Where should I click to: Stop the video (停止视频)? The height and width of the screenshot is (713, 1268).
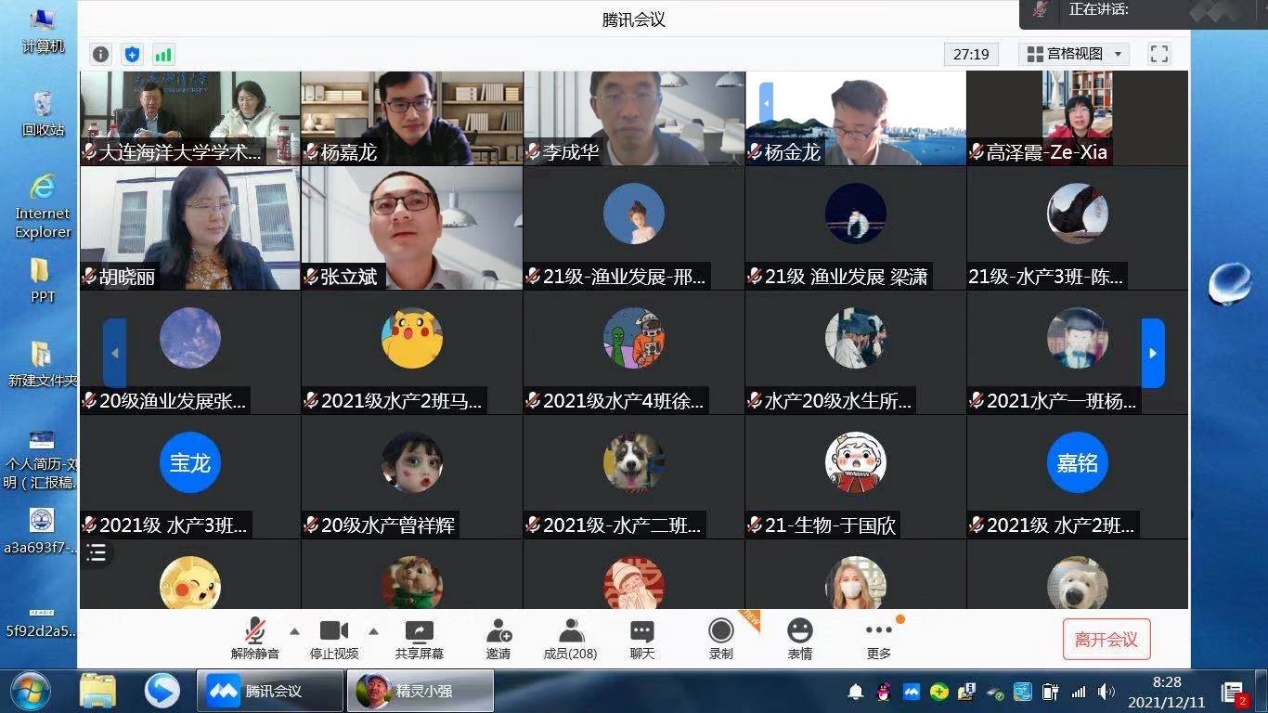[333, 638]
